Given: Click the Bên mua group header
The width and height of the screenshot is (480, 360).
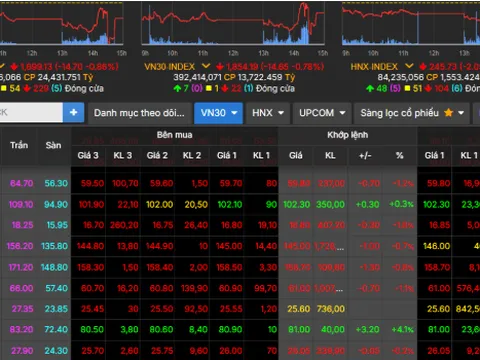Looking at the screenshot, I should (174, 135).
